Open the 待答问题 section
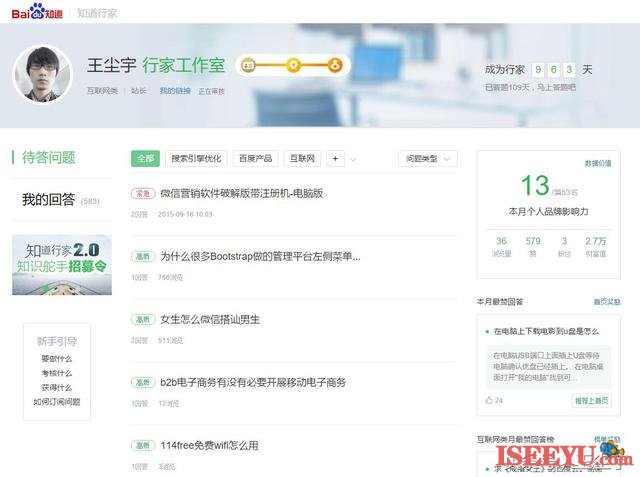 [49, 158]
